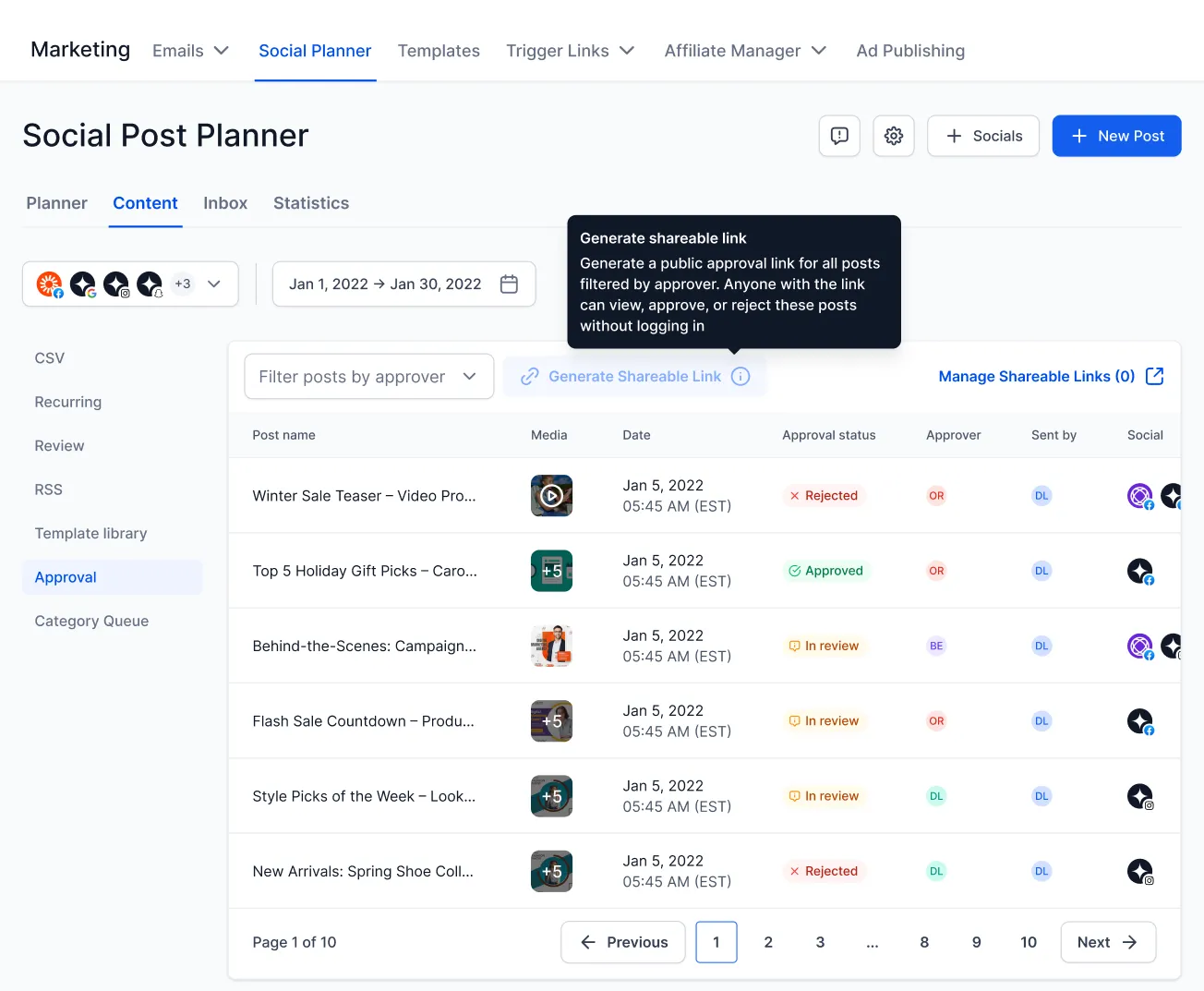
Task: Click BE approver avatar on Behind-the-Scenes row
Action: (x=936, y=647)
